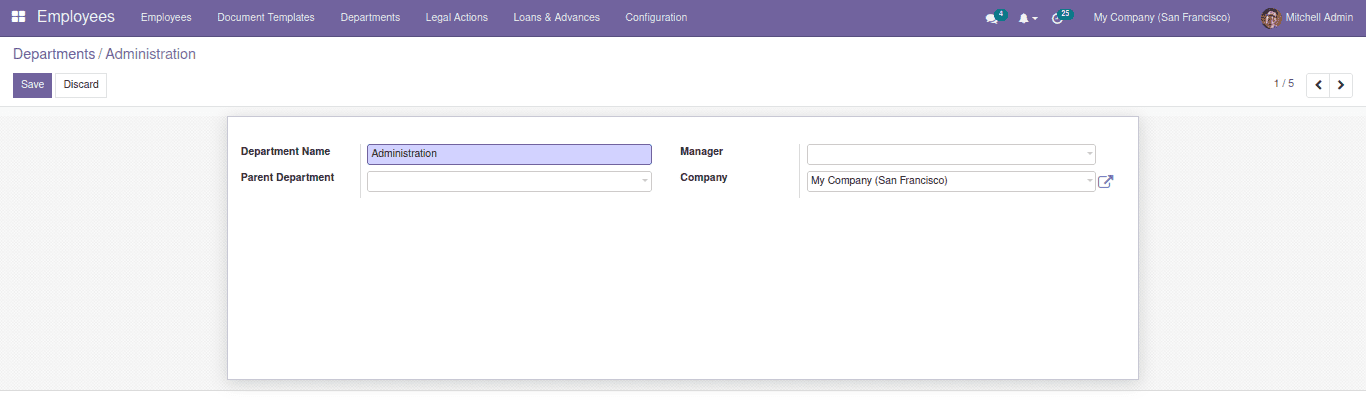Open the Configuration menu
1366x402 pixels.
(656, 18)
